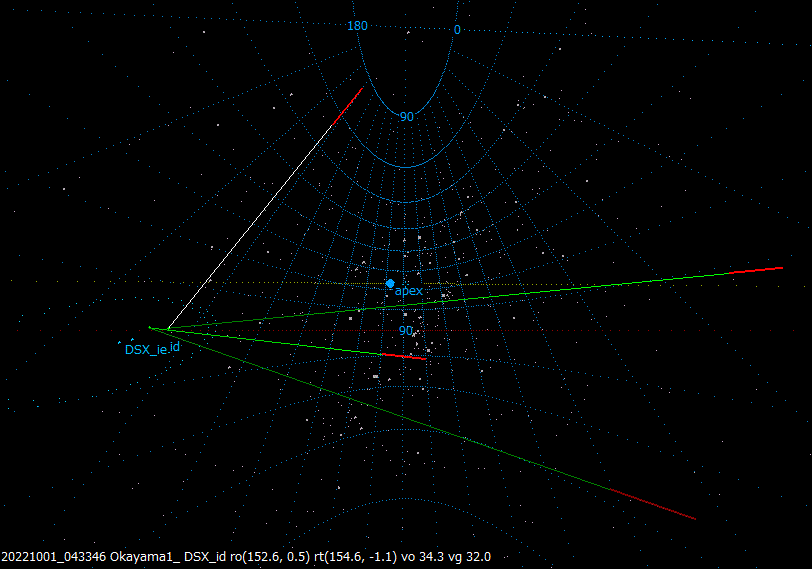This screenshot has width=812, height=569.
Task: Click the blue apex marker dot
Action: click(x=390, y=283)
